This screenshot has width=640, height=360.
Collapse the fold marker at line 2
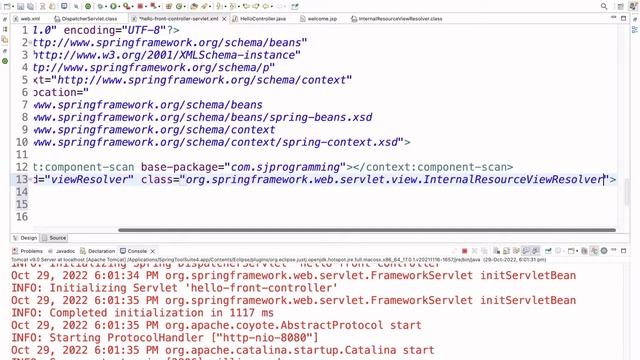coord(30,42)
